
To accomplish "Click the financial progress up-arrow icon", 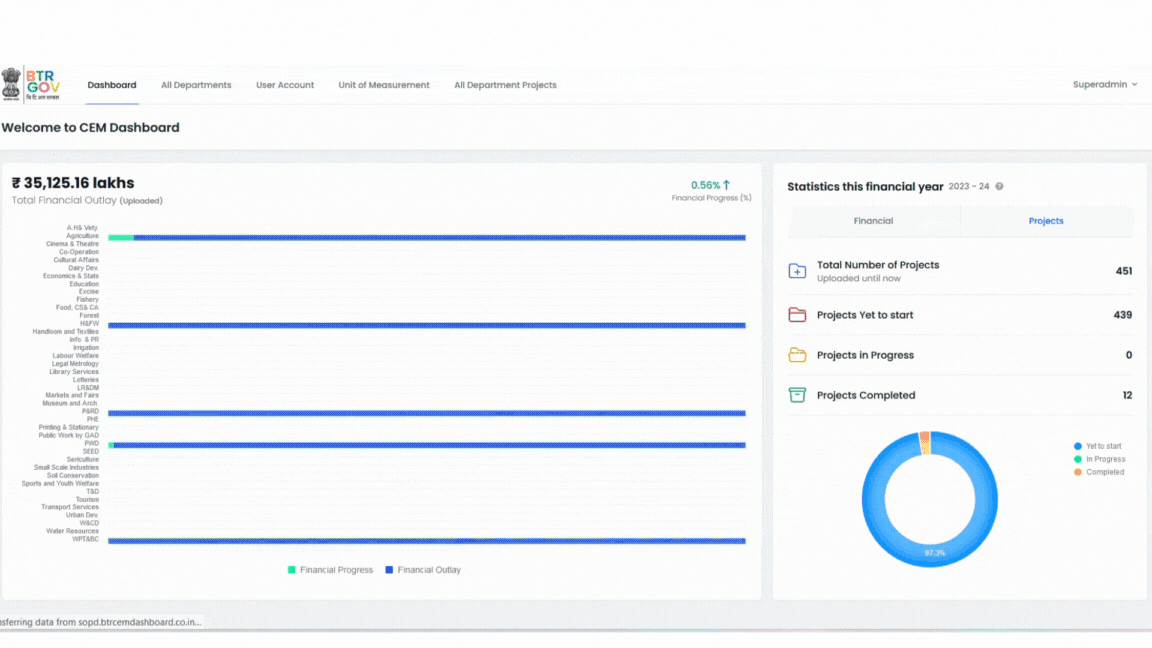I will (727, 185).
